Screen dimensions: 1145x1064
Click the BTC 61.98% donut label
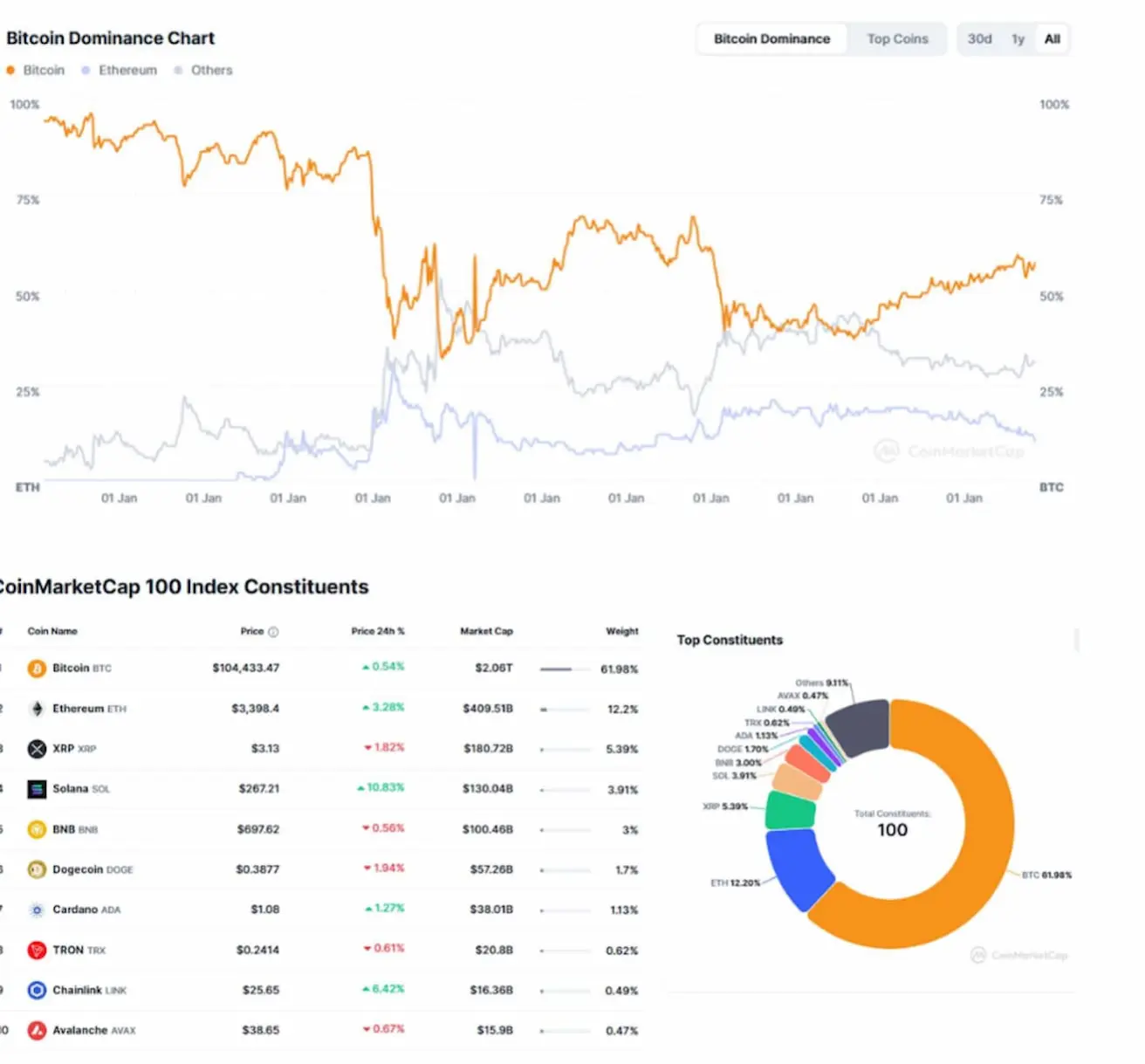coord(1046,875)
